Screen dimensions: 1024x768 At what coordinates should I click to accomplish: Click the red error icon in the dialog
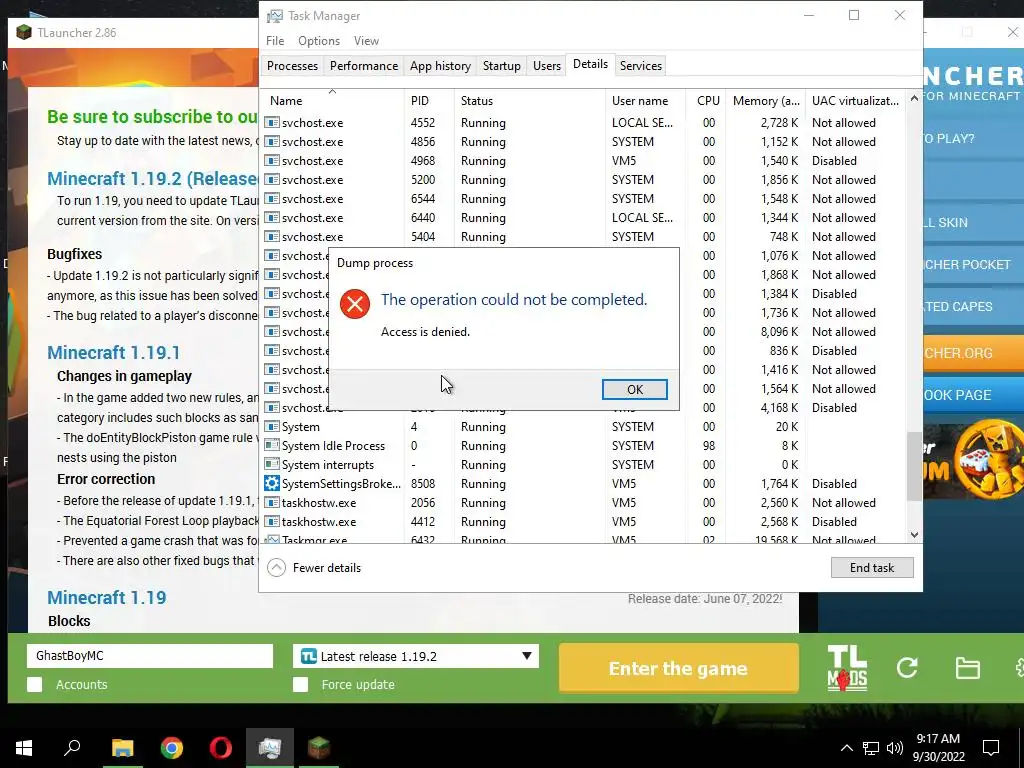coord(355,304)
